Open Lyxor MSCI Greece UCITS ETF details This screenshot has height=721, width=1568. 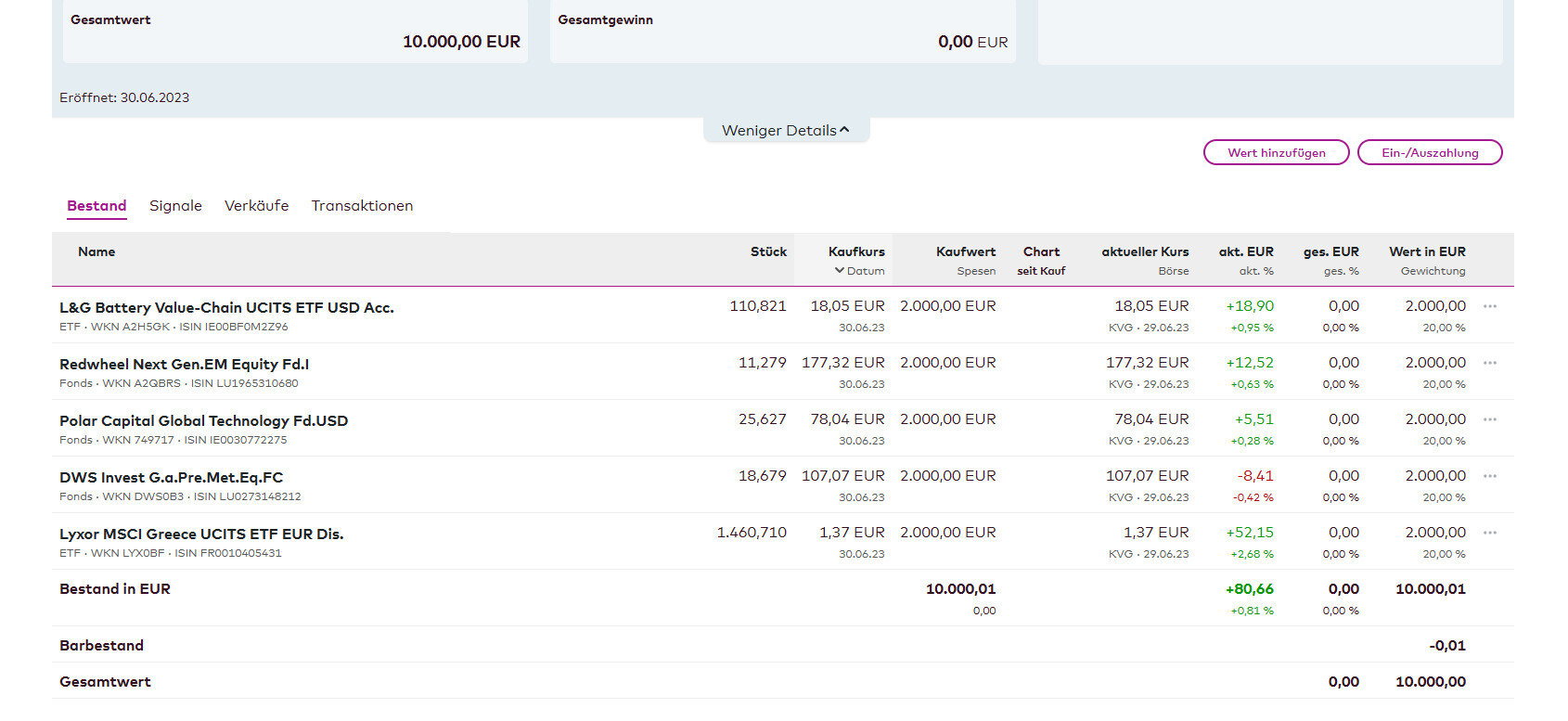click(201, 534)
